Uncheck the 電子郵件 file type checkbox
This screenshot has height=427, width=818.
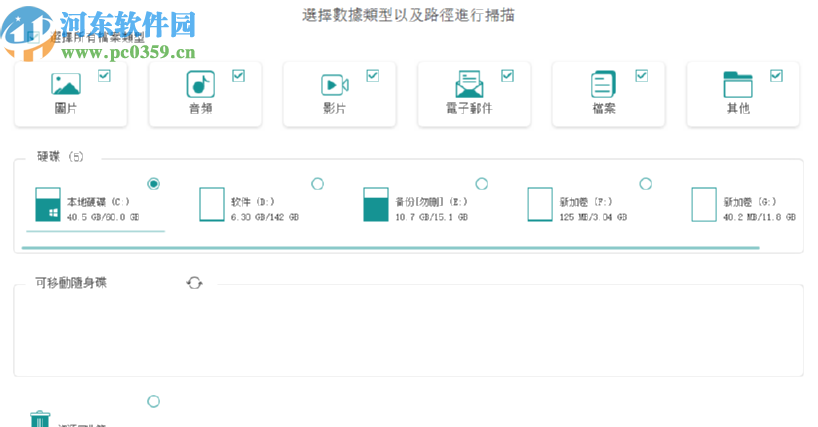(x=507, y=76)
